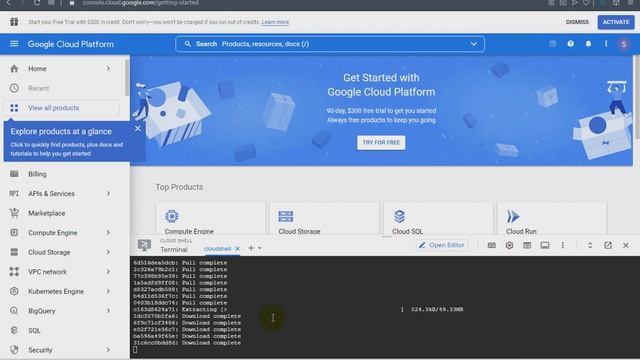Click the gift icon in trial banner
The image size is (640, 360).
point(14,22)
